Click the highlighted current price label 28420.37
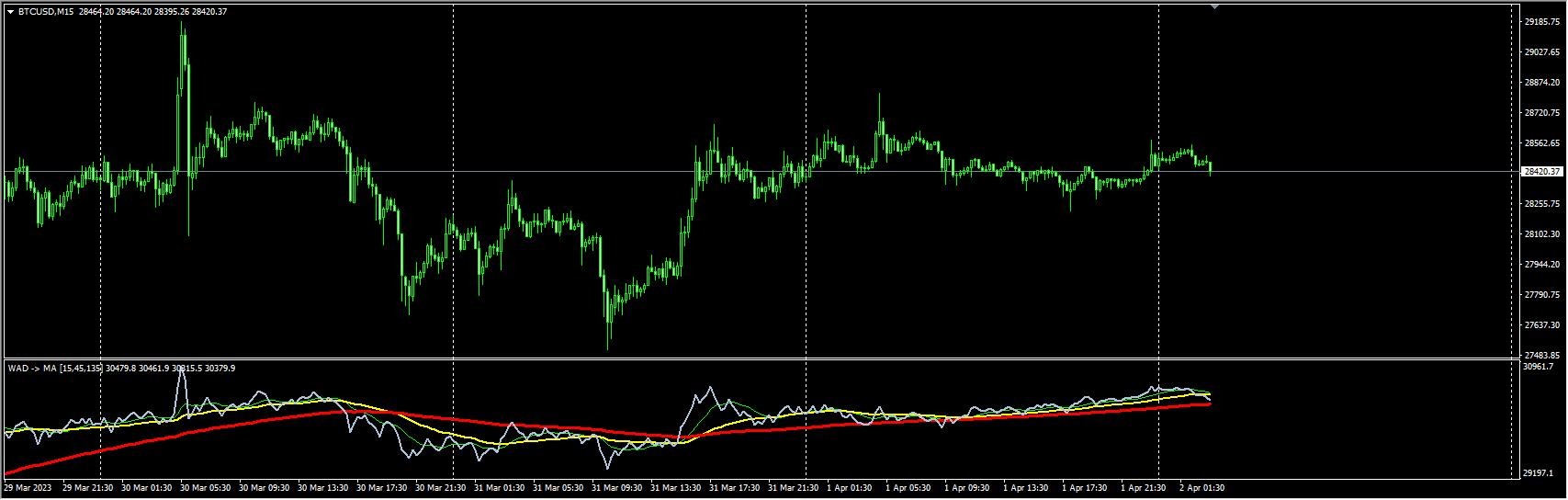 pyautogui.click(x=1541, y=172)
